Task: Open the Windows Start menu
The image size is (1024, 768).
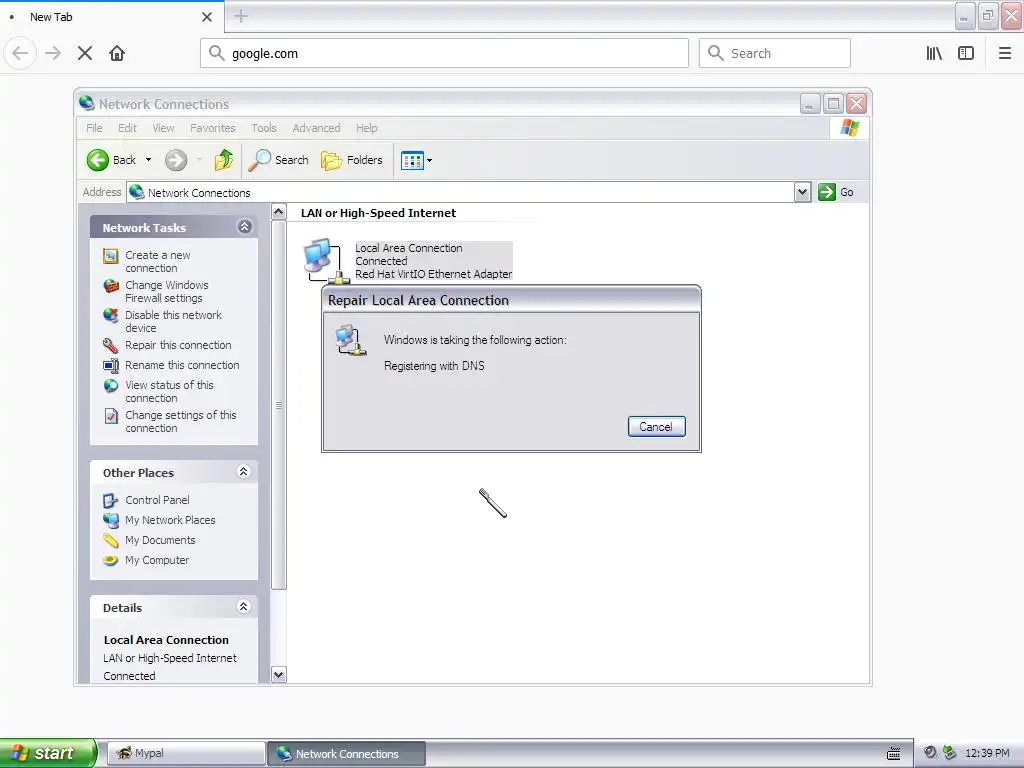Action: pos(48,753)
